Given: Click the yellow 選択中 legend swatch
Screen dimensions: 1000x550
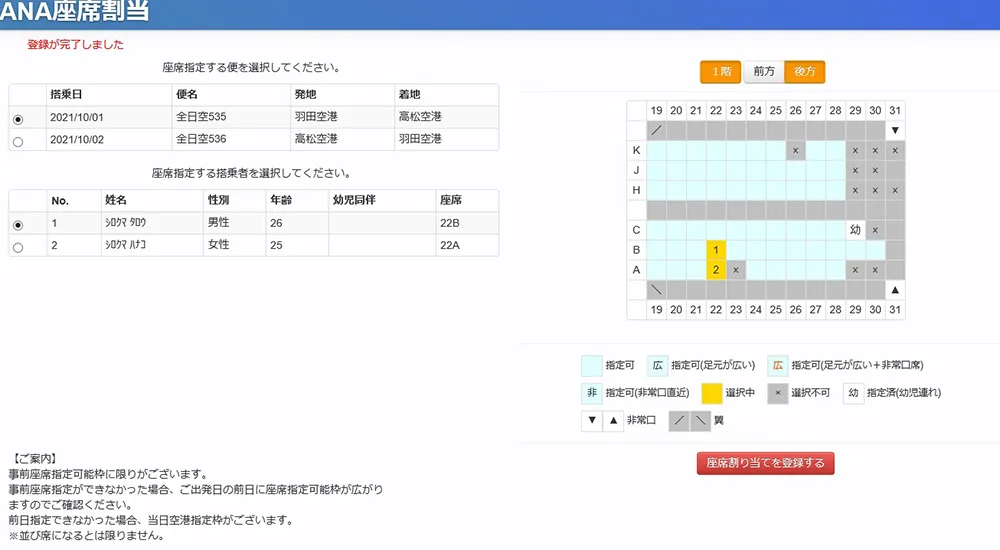Looking at the screenshot, I should click(x=712, y=393).
